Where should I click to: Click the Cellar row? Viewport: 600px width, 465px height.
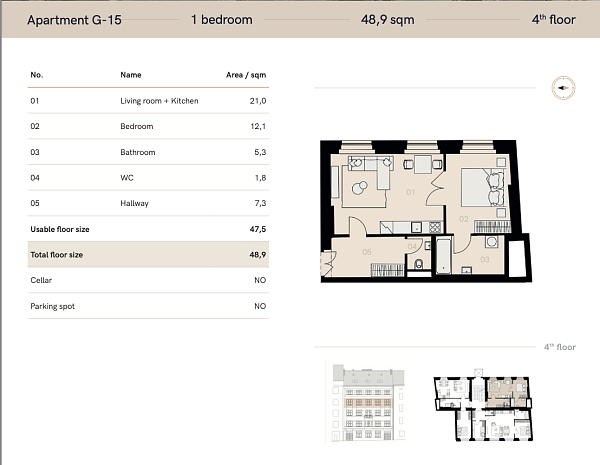pos(148,281)
